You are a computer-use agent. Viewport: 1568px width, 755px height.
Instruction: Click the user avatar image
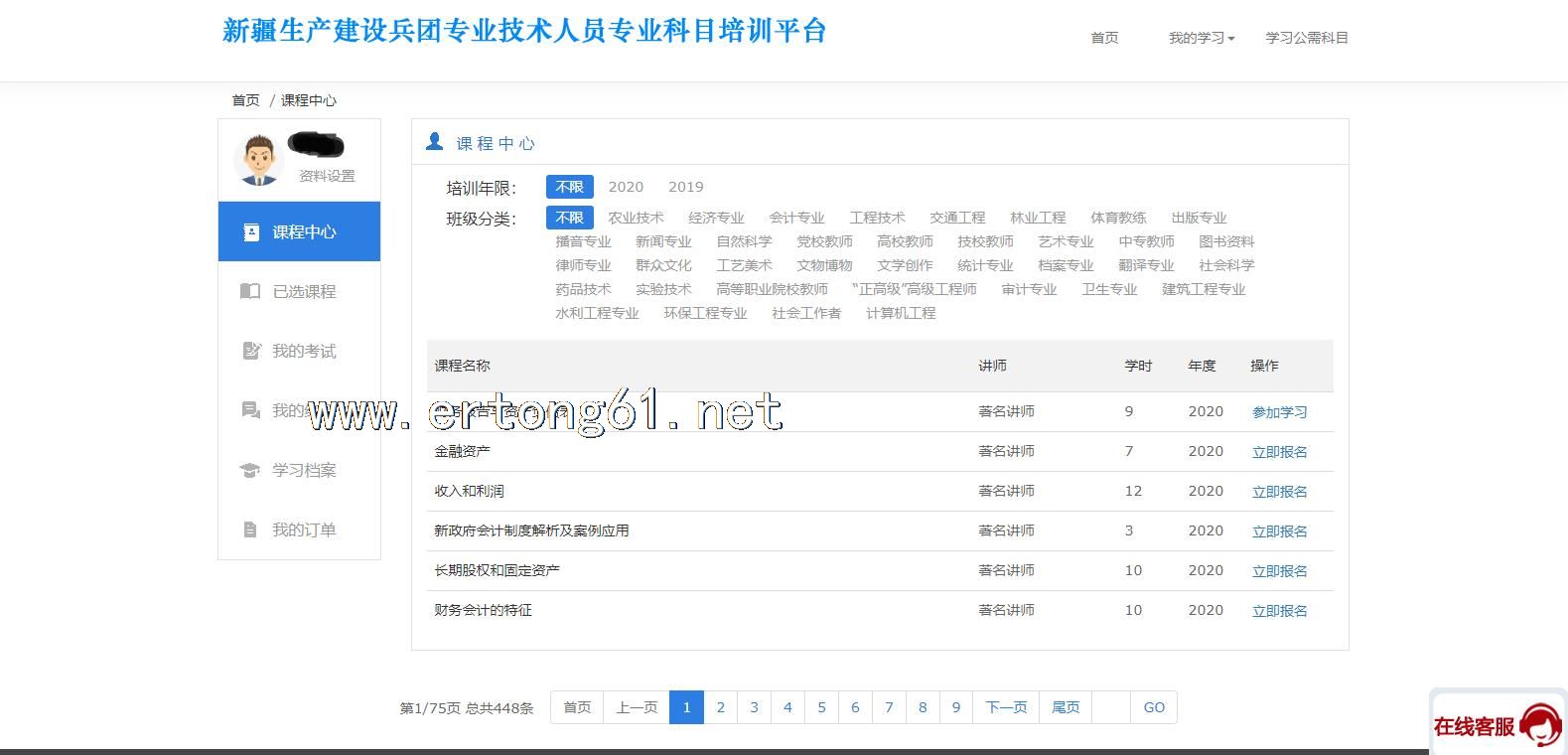coord(258,159)
